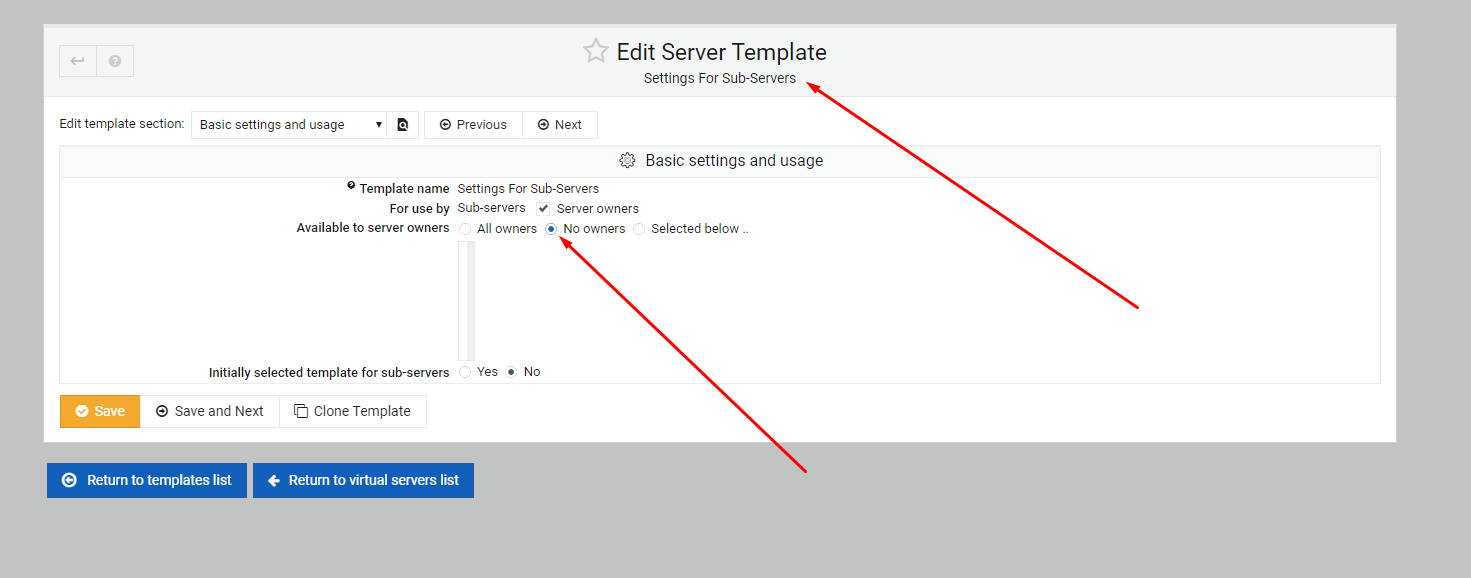Toggle the favorite star icon beside title
Screen dimensions: 1471x578
pos(596,51)
